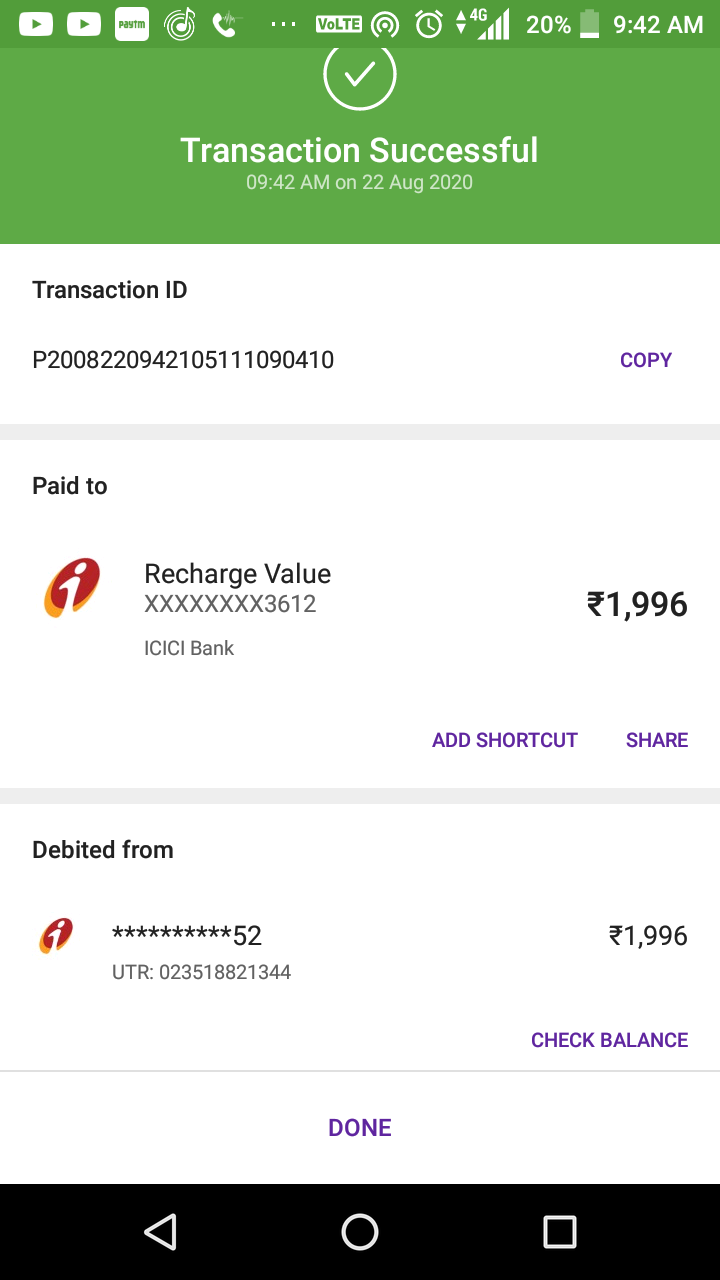Tap the battery icon in status bar
Screen dimensions: 720x1280
pyautogui.click(x=590, y=24)
